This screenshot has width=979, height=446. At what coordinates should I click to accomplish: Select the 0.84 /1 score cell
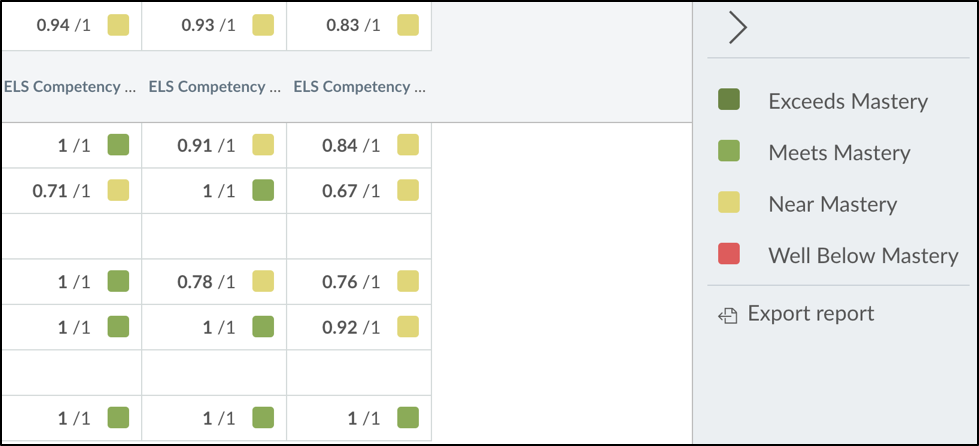(x=359, y=146)
